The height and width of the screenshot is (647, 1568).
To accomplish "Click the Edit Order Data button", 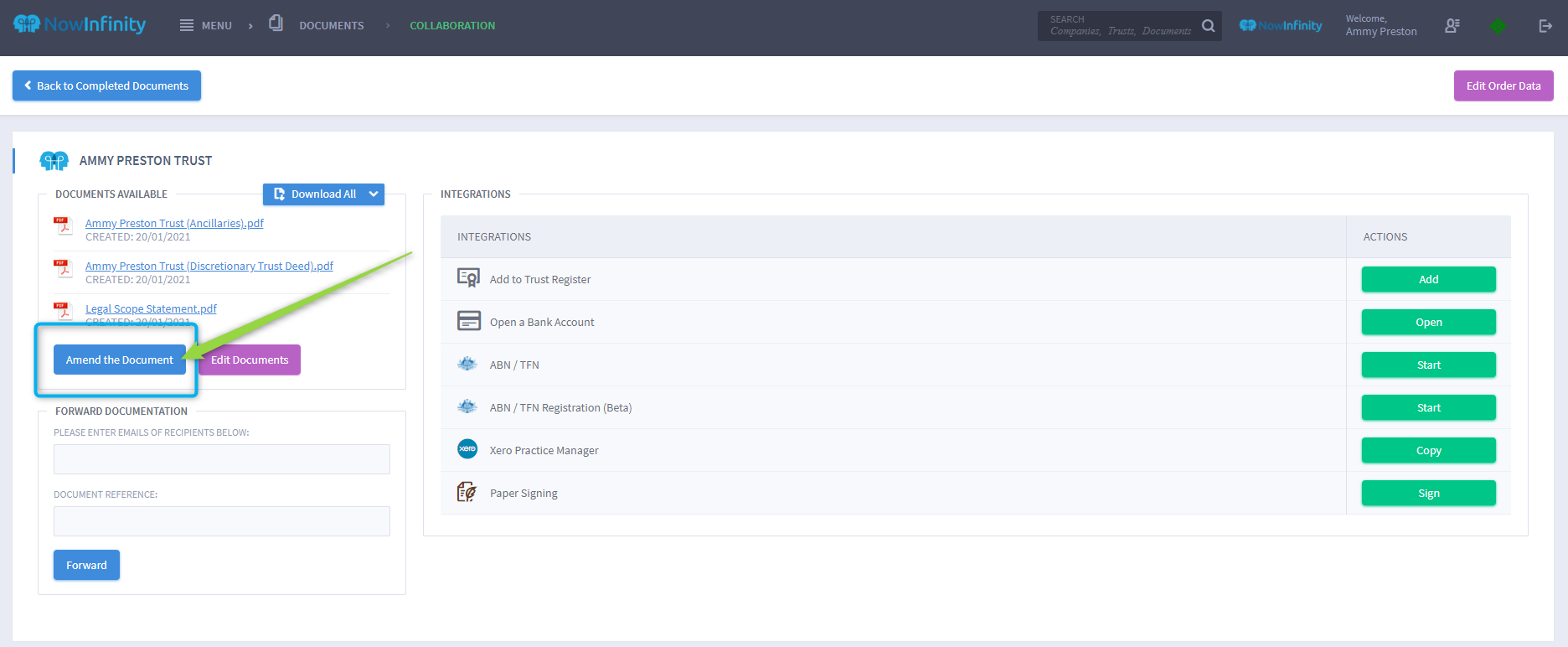I will (1504, 85).
